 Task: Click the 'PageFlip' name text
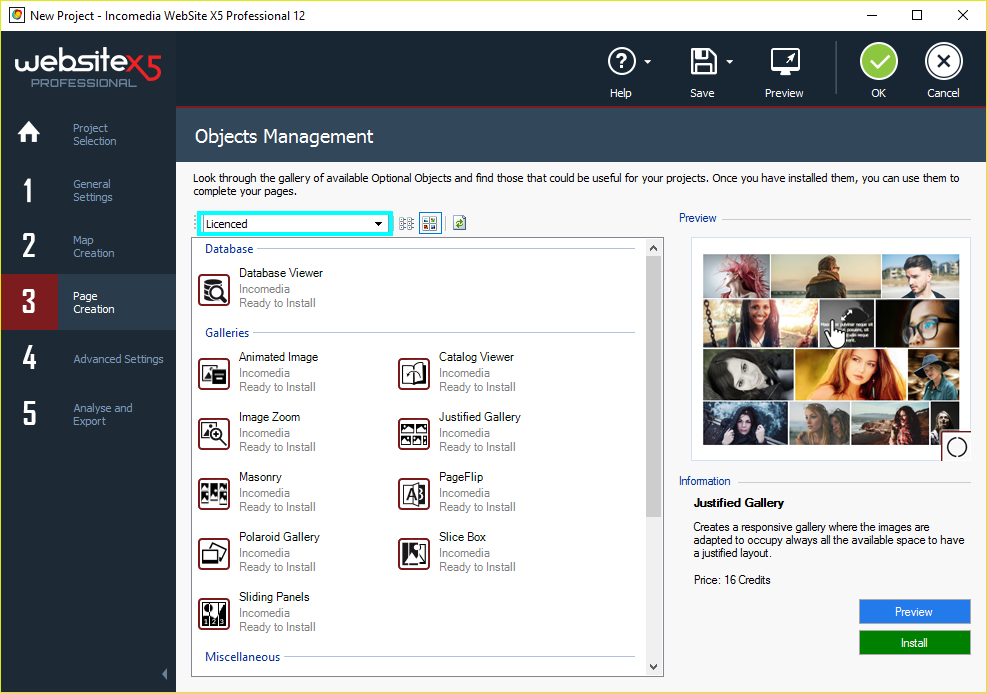(461, 476)
